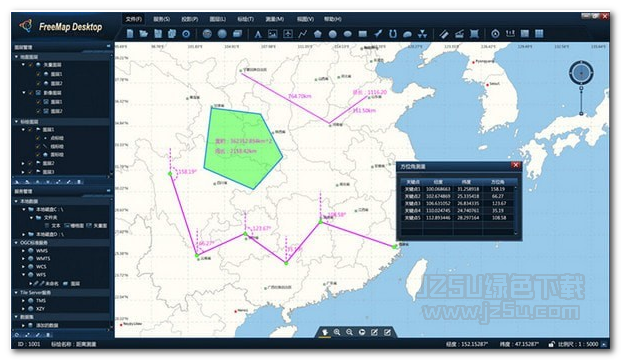Select the text annotation 'A' tool
Viewport: 621px width, 360px height.
258,34
